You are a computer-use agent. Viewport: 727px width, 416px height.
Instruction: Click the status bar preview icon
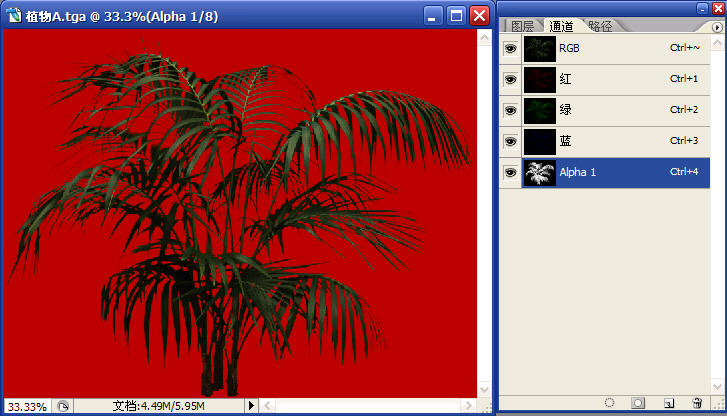[63, 406]
